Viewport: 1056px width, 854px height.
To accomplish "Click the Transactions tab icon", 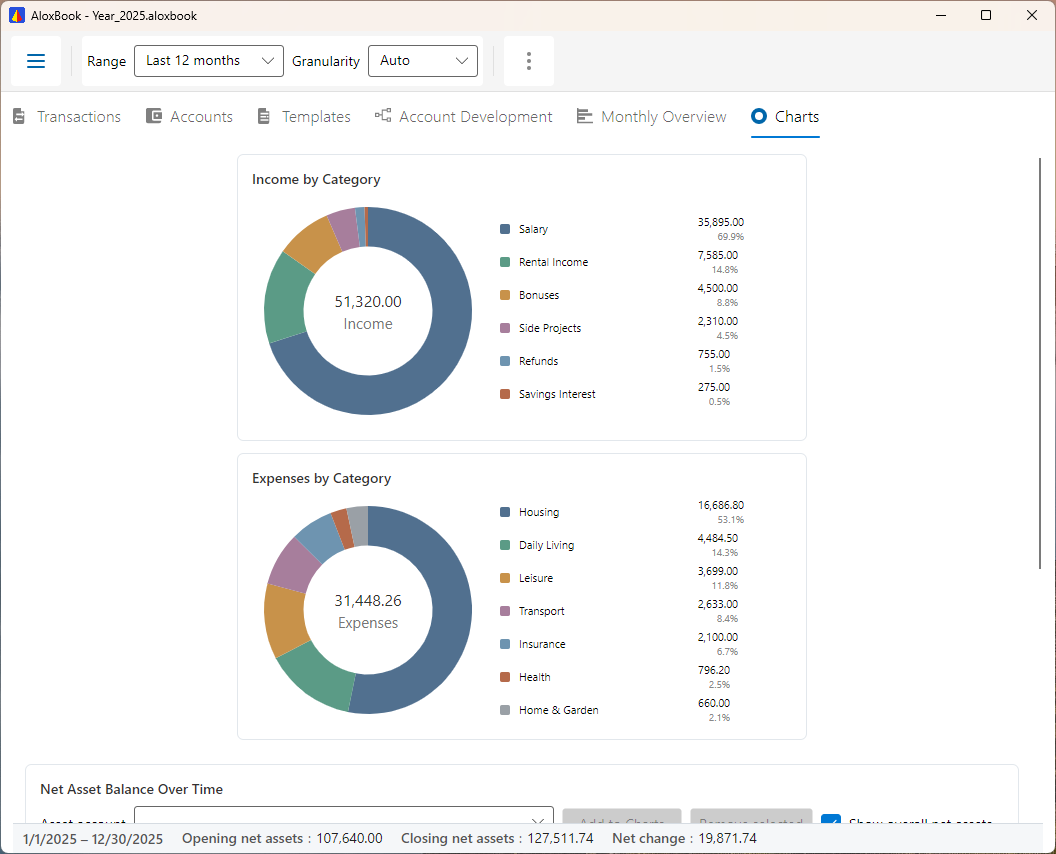I will tap(19, 117).
